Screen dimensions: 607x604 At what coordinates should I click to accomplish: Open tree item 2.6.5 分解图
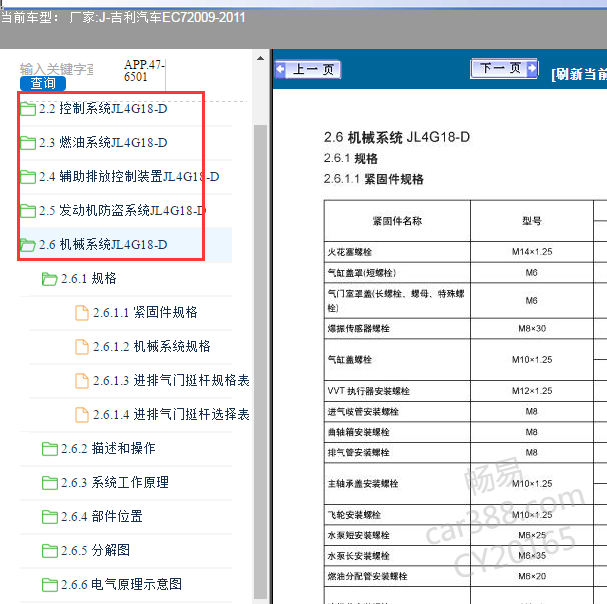coord(95,551)
